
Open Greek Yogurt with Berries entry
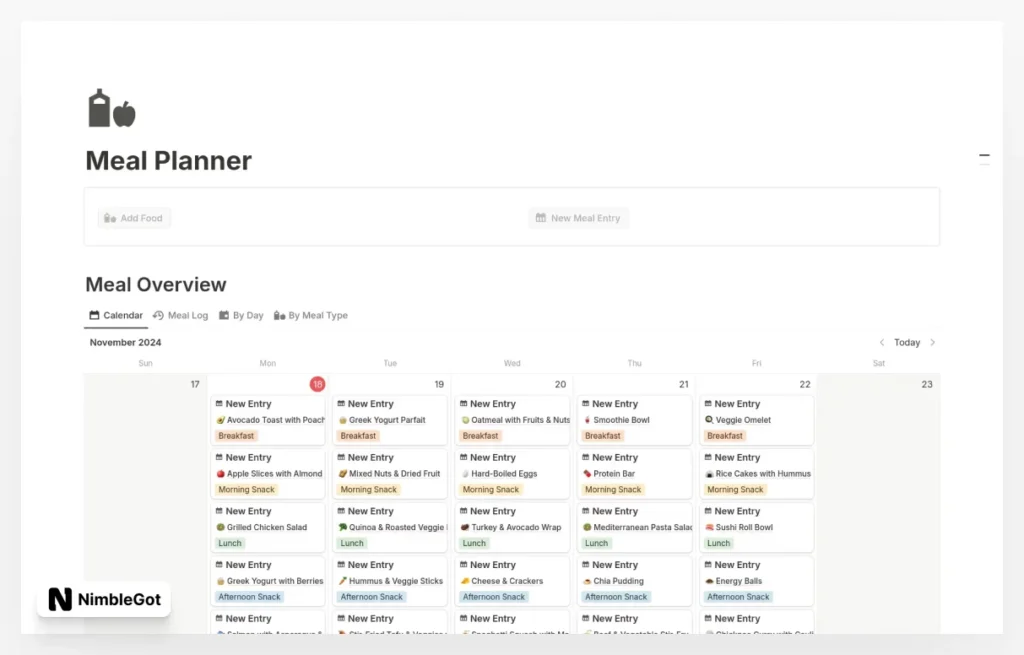[270, 581]
